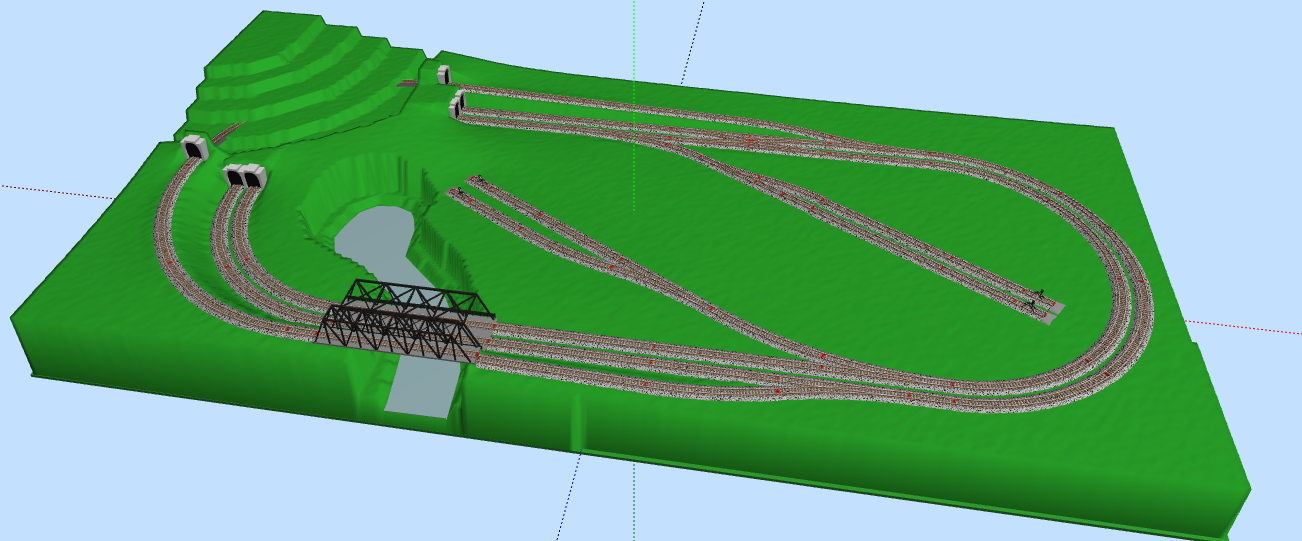Select the leftmost single tunnel portal
The width and height of the screenshot is (1302, 541).
(194, 149)
